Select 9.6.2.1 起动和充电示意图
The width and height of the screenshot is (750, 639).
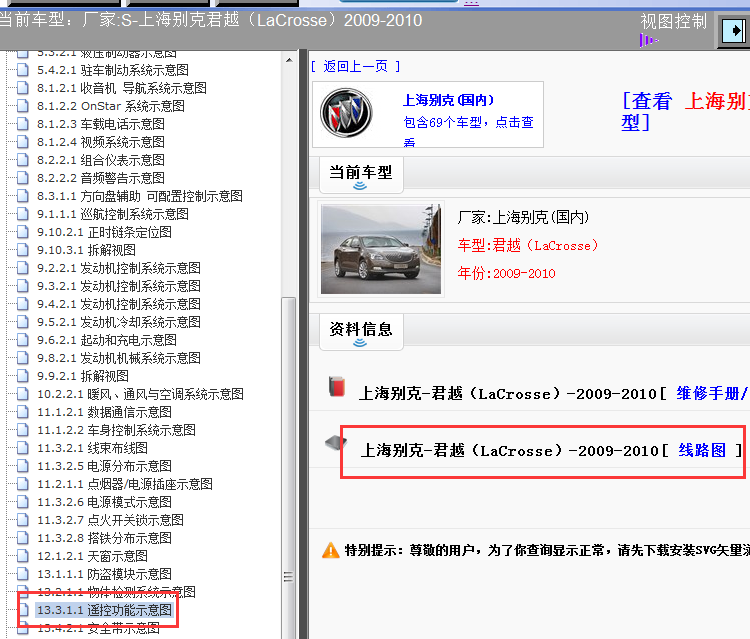pyautogui.click(x=107, y=340)
